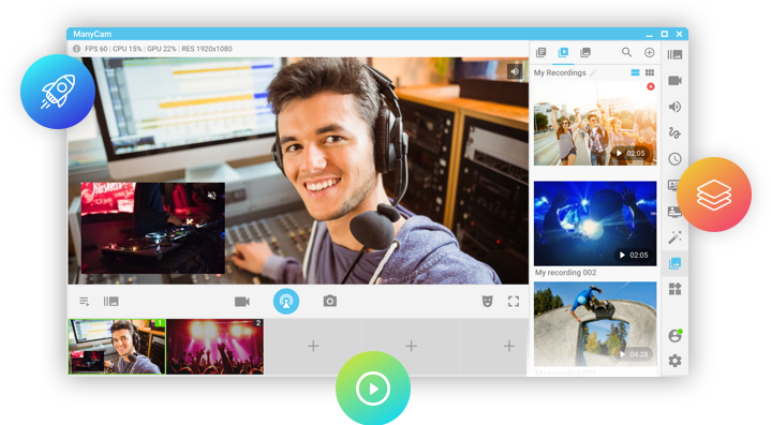Rename My Recordings with the pencil icon
The image size is (771, 425).
tap(593, 73)
